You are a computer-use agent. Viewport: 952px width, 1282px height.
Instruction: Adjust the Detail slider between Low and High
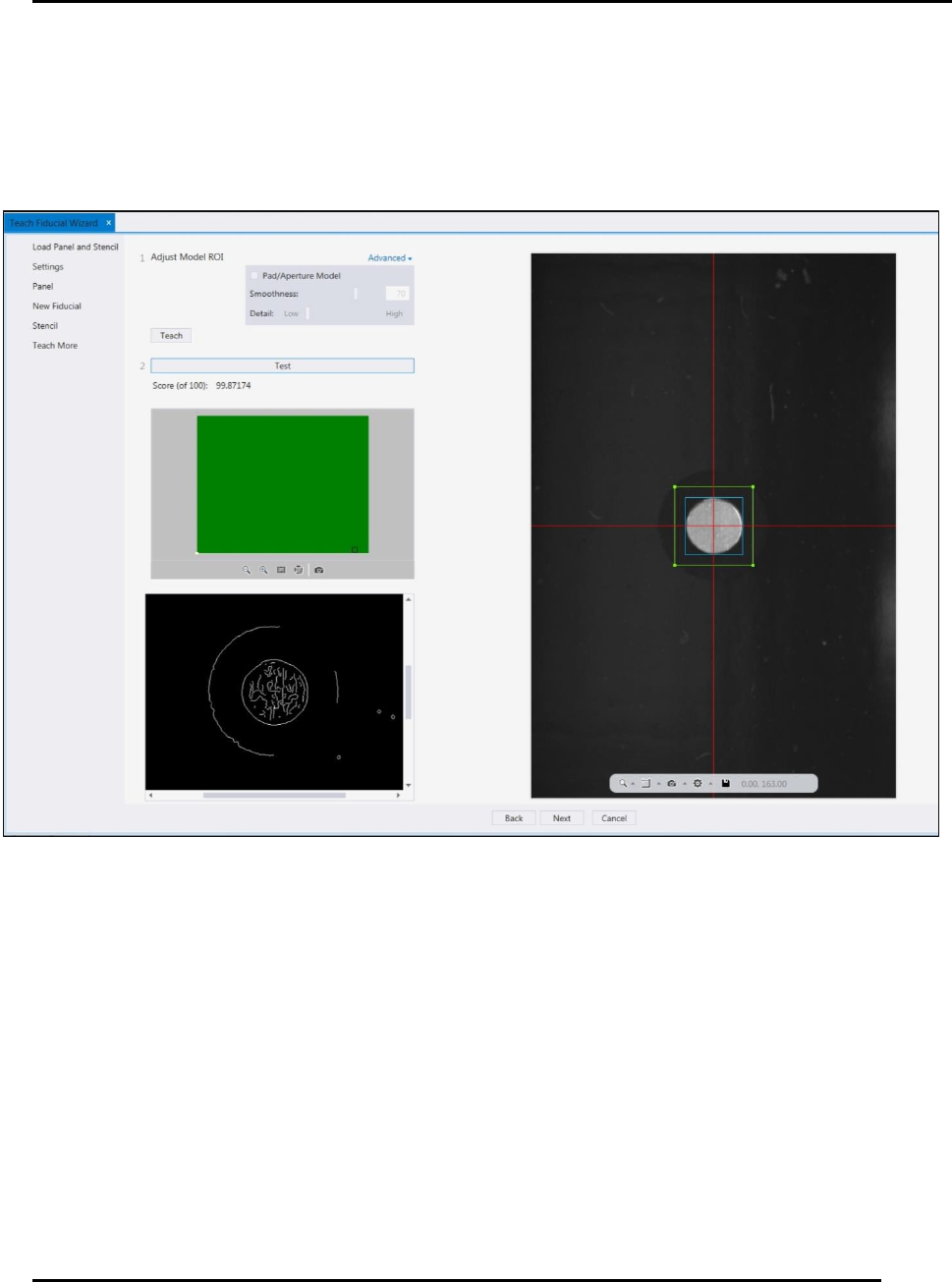(x=308, y=313)
